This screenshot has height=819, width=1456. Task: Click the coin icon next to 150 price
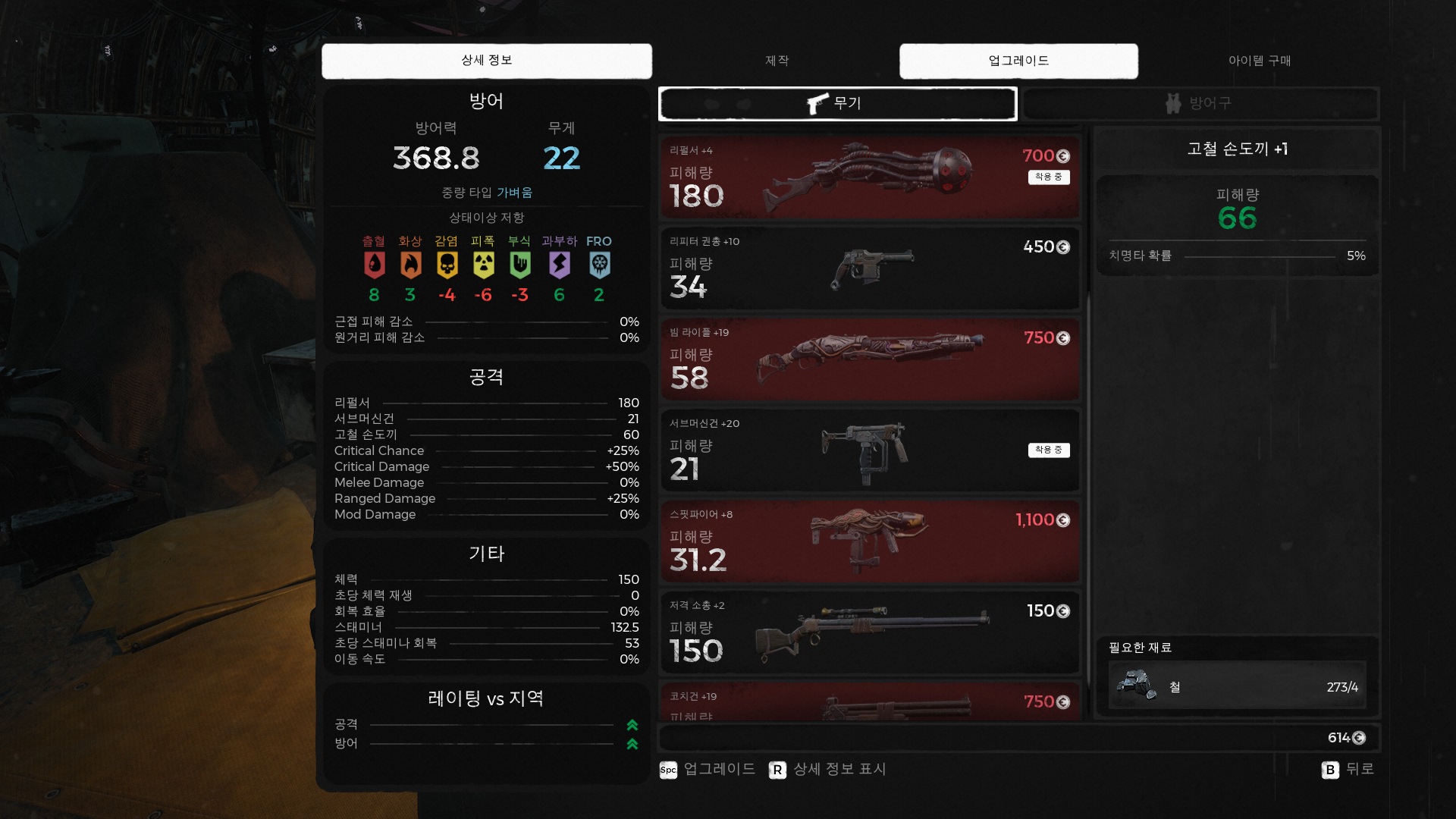pyautogui.click(x=1063, y=611)
